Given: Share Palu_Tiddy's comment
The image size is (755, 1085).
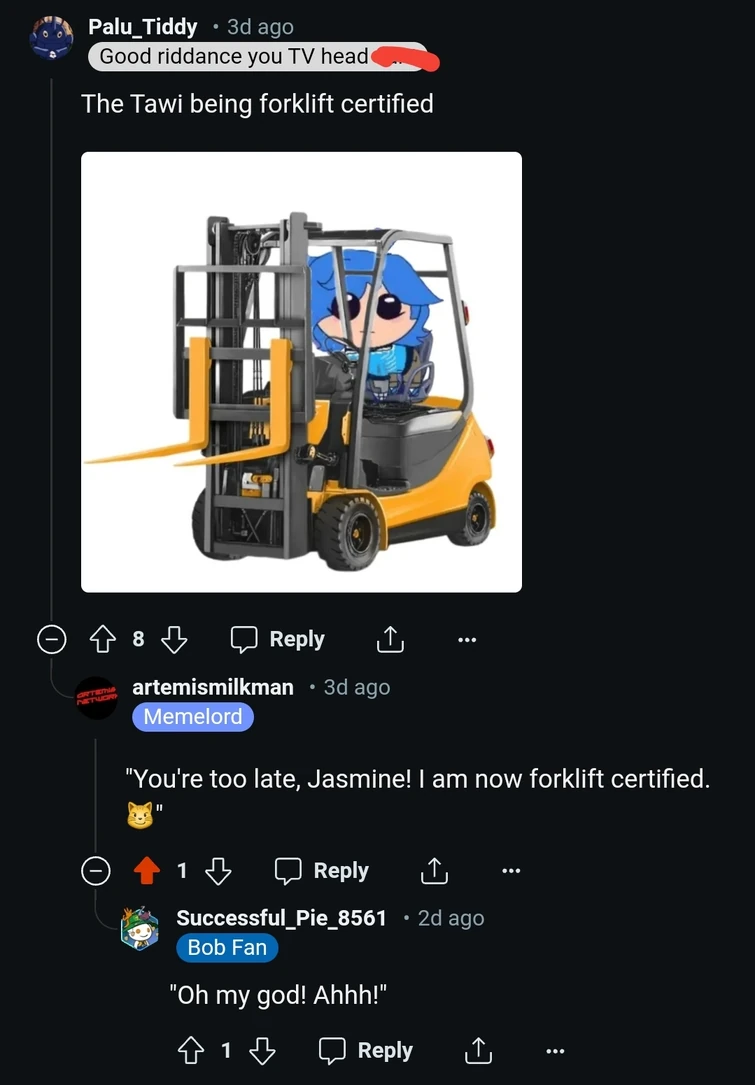Looking at the screenshot, I should pos(390,639).
